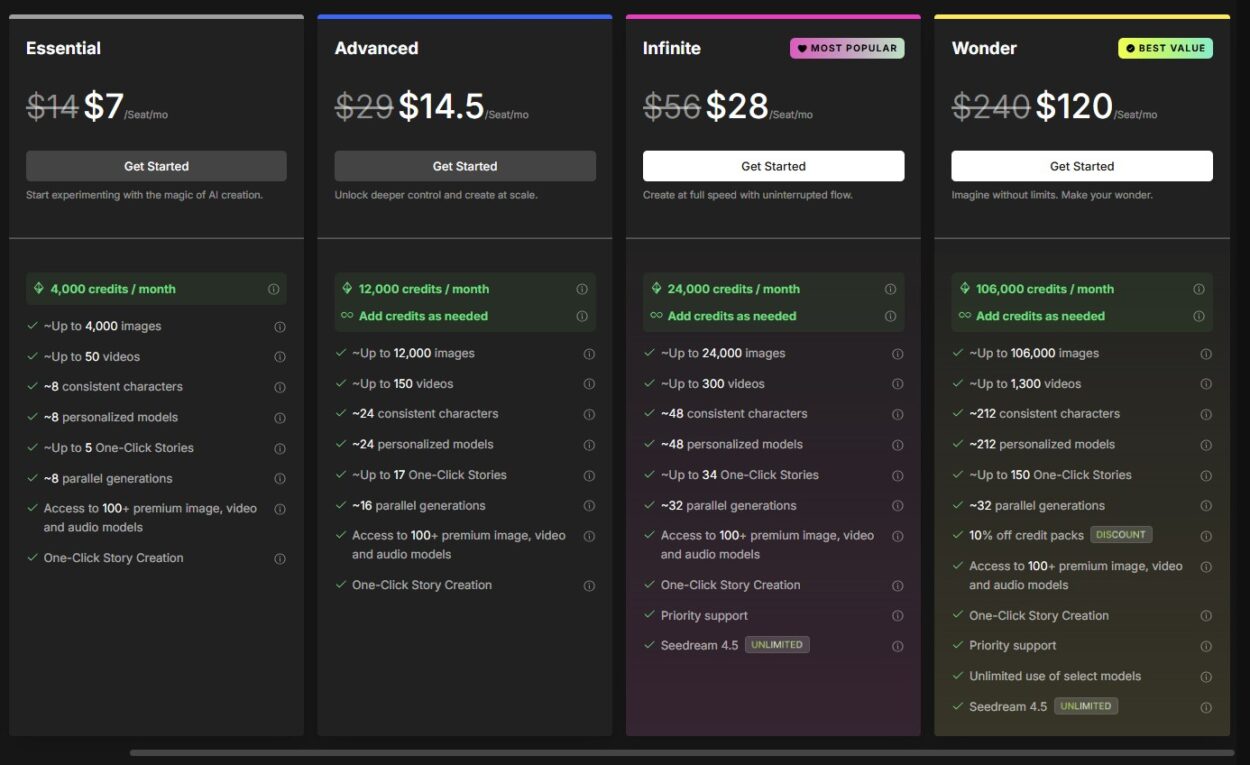The image size is (1250, 765).
Task: Click Get Started under the Essential plan
Action: coord(156,166)
